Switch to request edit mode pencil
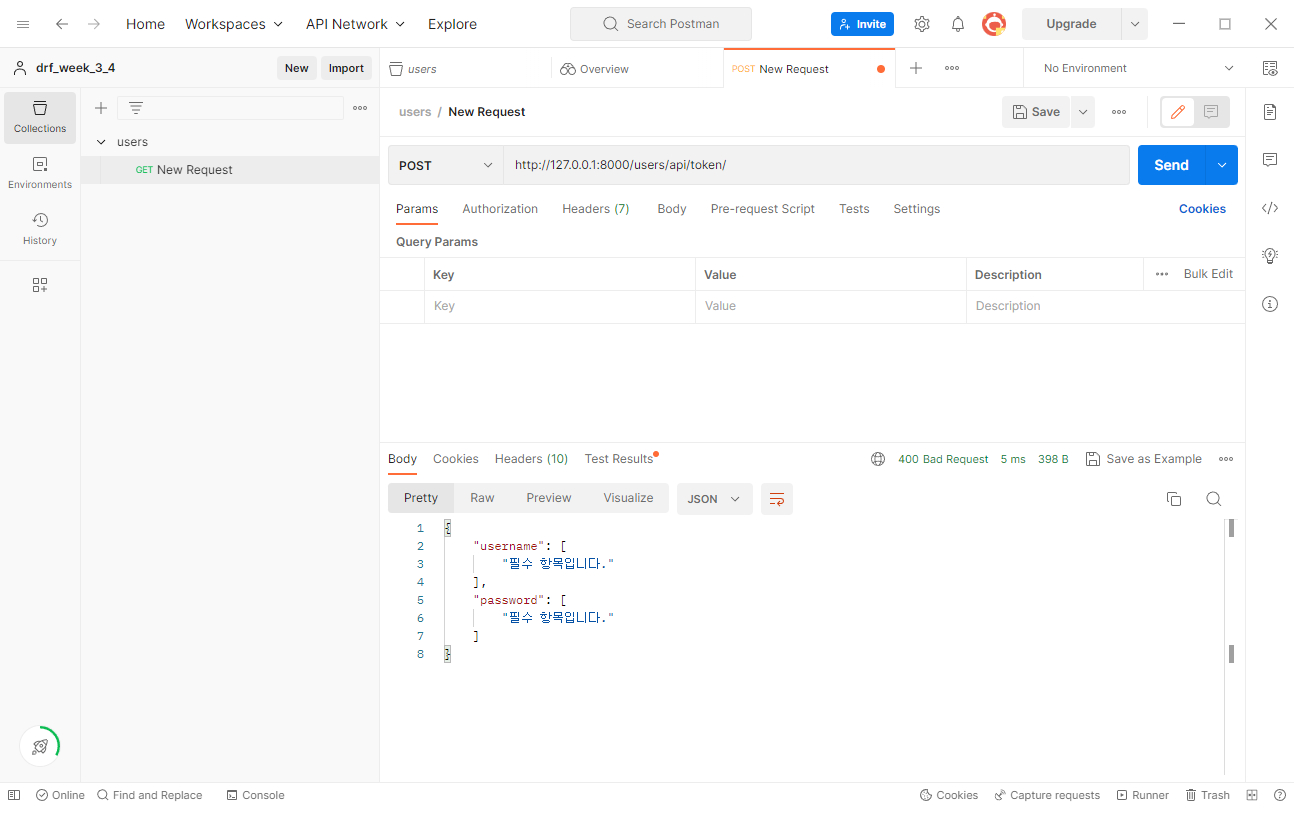The width and height of the screenshot is (1298, 819). click(1178, 112)
